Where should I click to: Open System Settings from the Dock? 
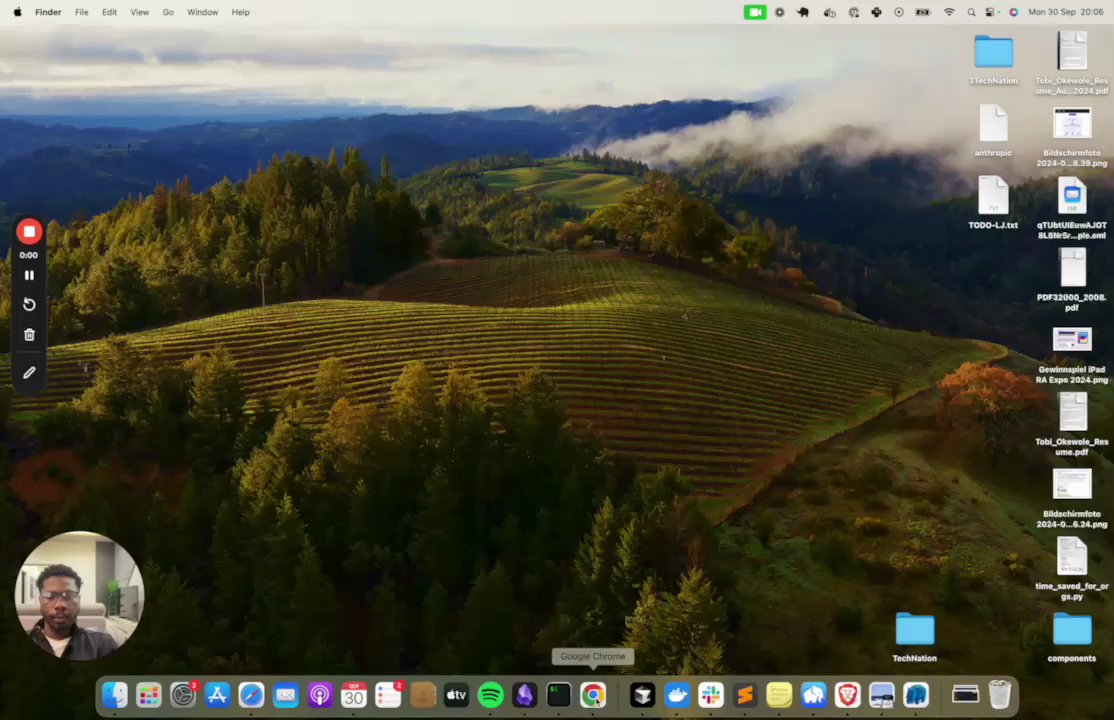point(183,695)
